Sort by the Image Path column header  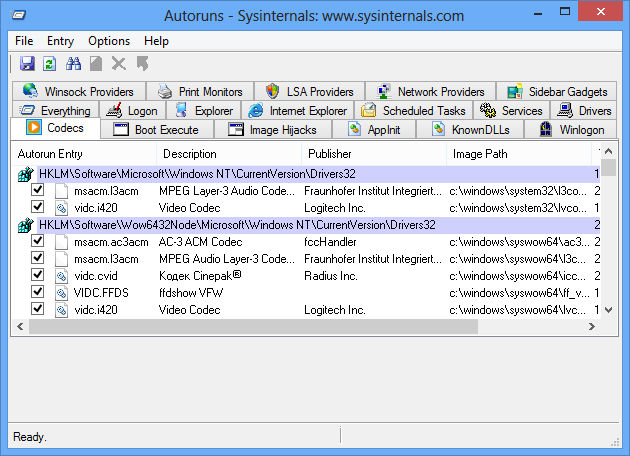pyautogui.click(x=480, y=154)
